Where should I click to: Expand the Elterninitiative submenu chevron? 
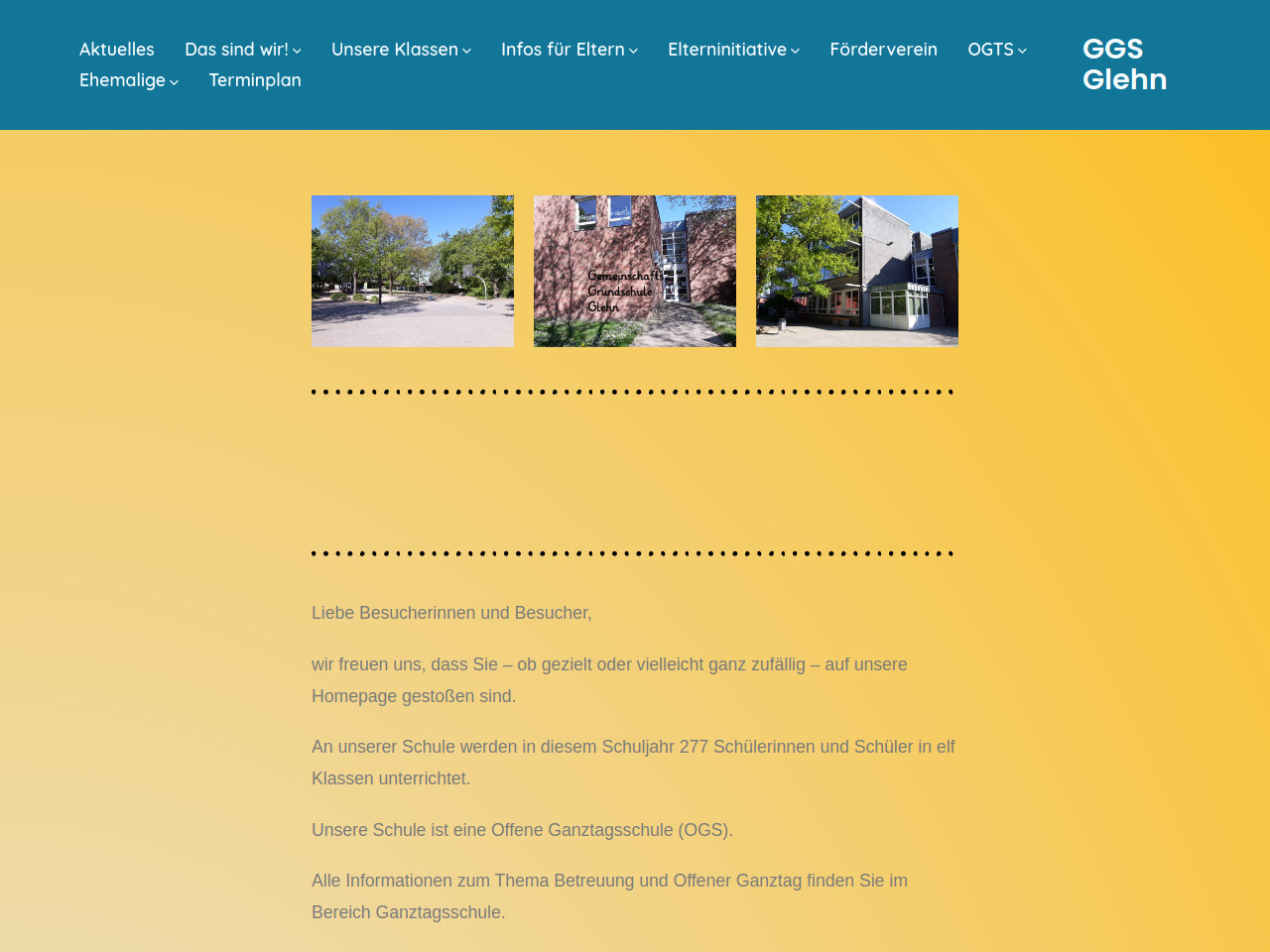coord(795,51)
